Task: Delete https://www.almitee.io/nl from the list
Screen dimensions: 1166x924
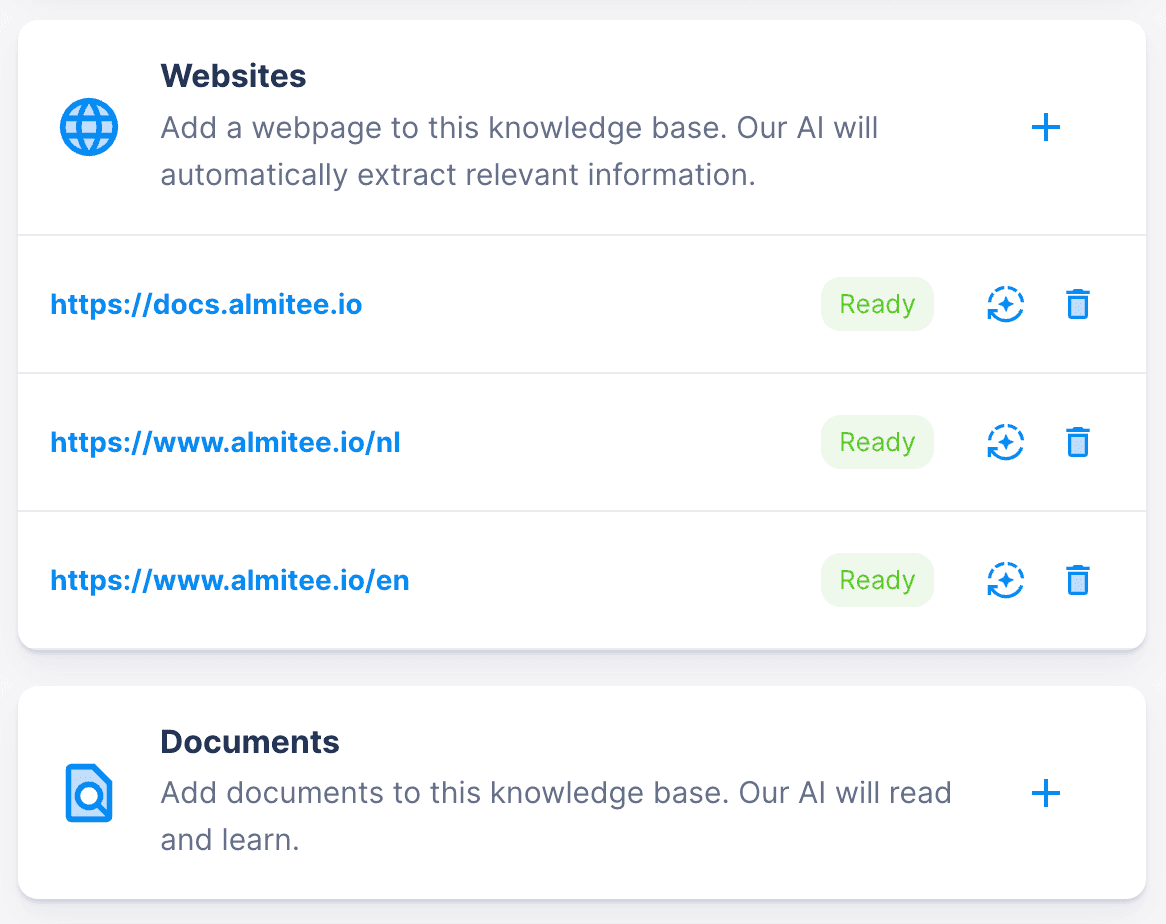Action: tap(1078, 442)
